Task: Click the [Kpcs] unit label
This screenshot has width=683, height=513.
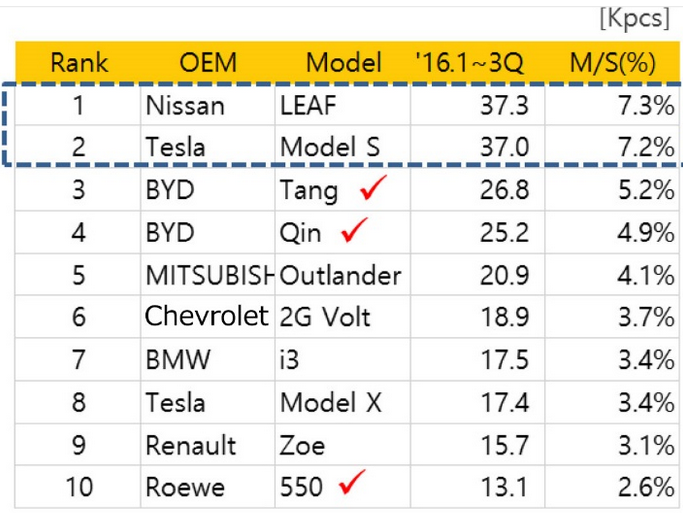Action: click(x=634, y=19)
